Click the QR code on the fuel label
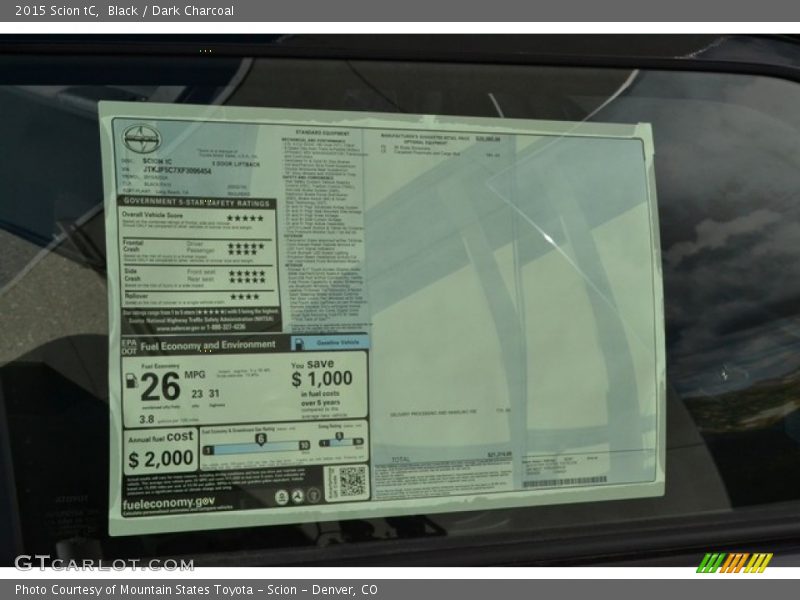The width and height of the screenshot is (800, 600). pos(347,482)
